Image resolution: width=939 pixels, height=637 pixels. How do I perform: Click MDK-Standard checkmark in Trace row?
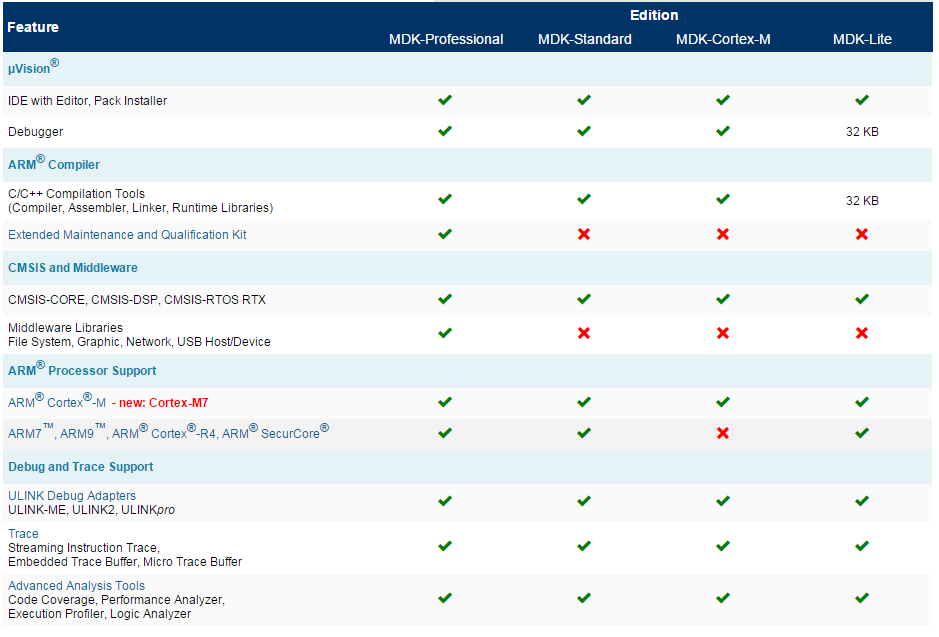click(x=584, y=545)
